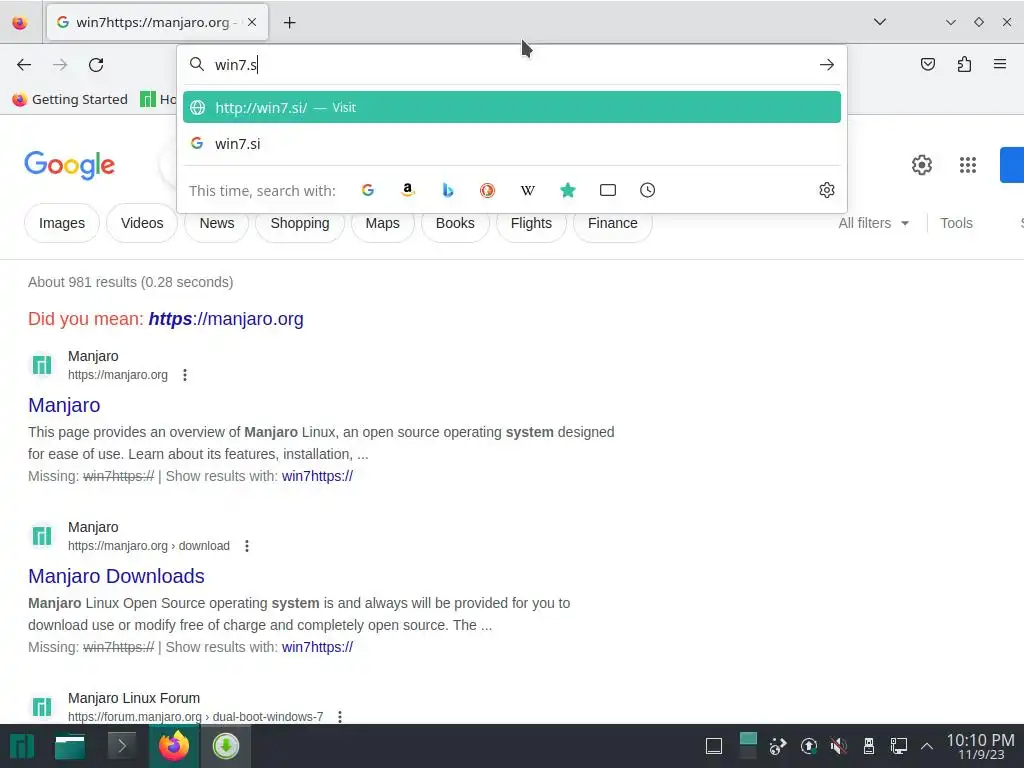The image size is (1024, 768).
Task: Search this time with Bing
Action: pos(447,190)
